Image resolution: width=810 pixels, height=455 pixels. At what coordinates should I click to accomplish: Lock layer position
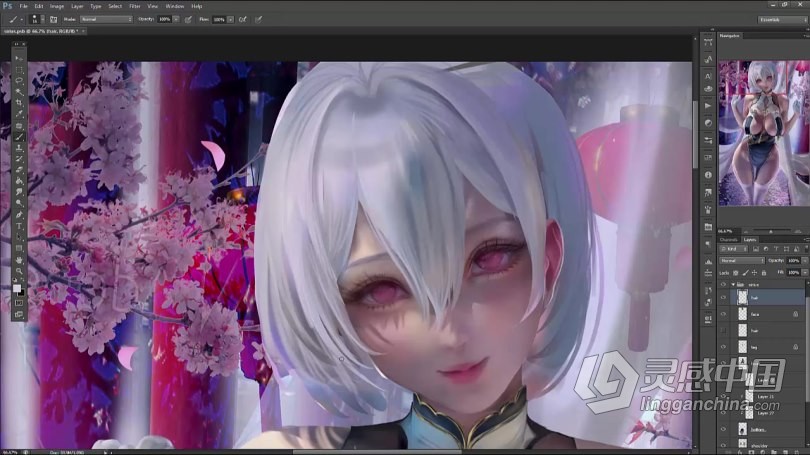coord(754,273)
